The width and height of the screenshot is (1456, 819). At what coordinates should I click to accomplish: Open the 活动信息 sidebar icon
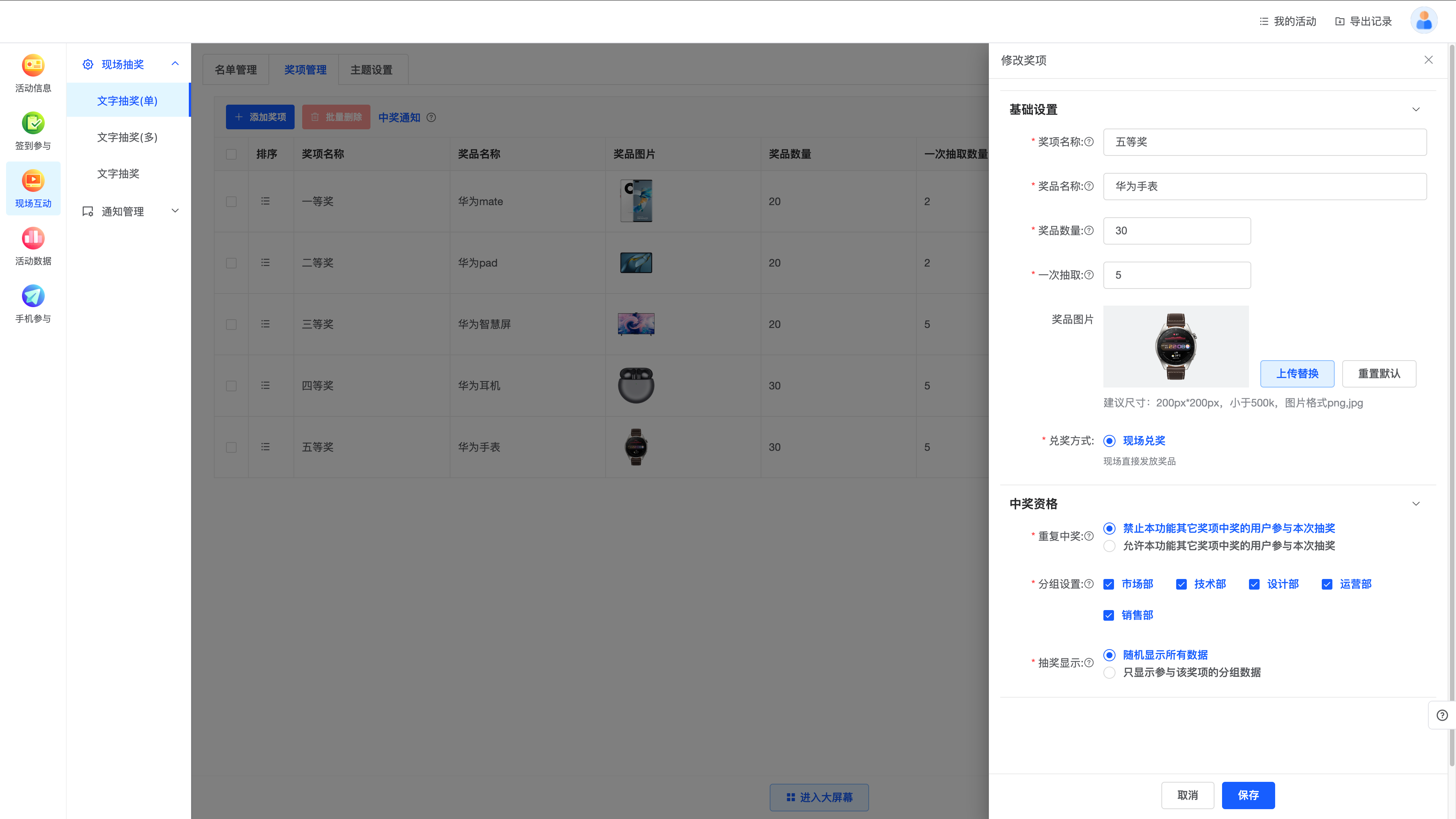[x=33, y=66]
